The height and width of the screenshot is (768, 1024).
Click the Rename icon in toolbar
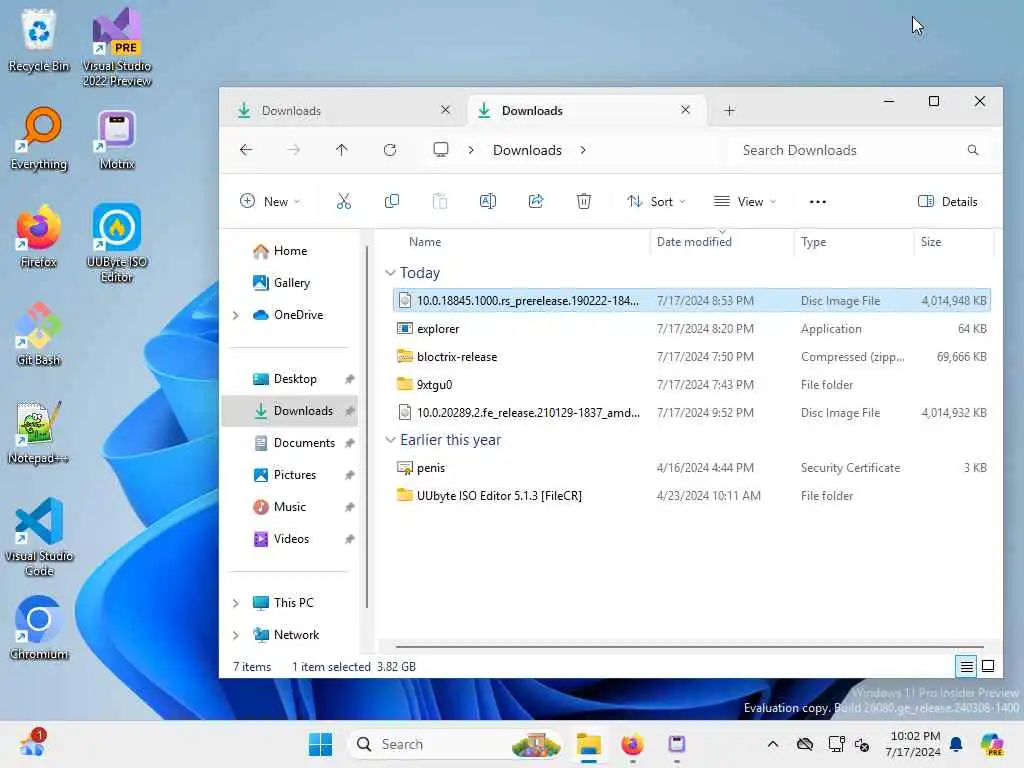pyautogui.click(x=488, y=201)
